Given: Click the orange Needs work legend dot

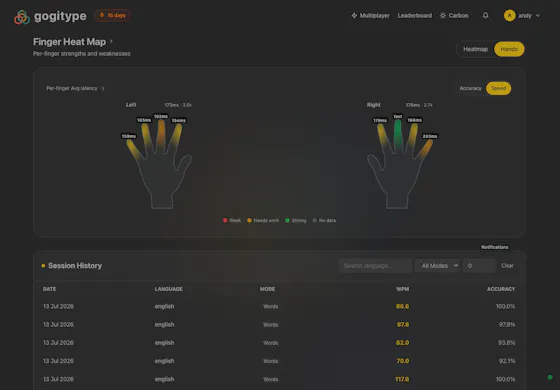Looking at the screenshot, I should (249, 220).
